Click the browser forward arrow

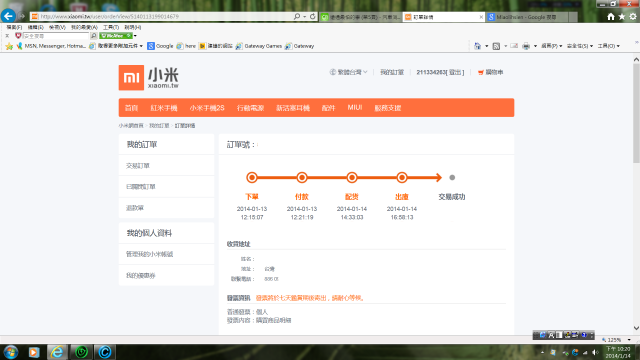click(x=22, y=16)
